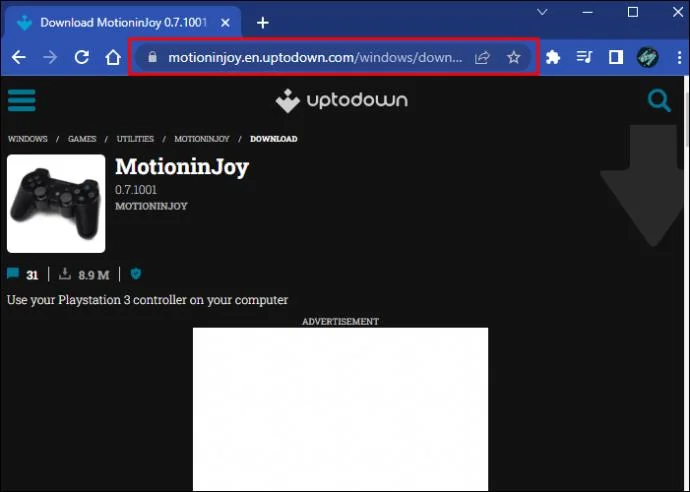This screenshot has width=690, height=492.
Task: Open the browser home page
Action: [x=113, y=57]
